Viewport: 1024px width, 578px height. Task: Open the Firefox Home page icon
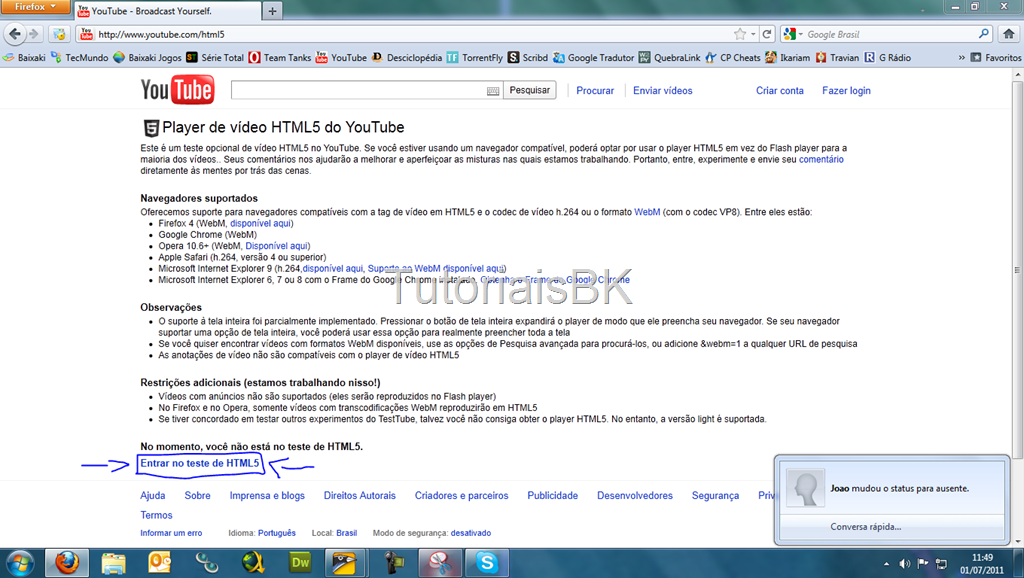click(1008, 34)
